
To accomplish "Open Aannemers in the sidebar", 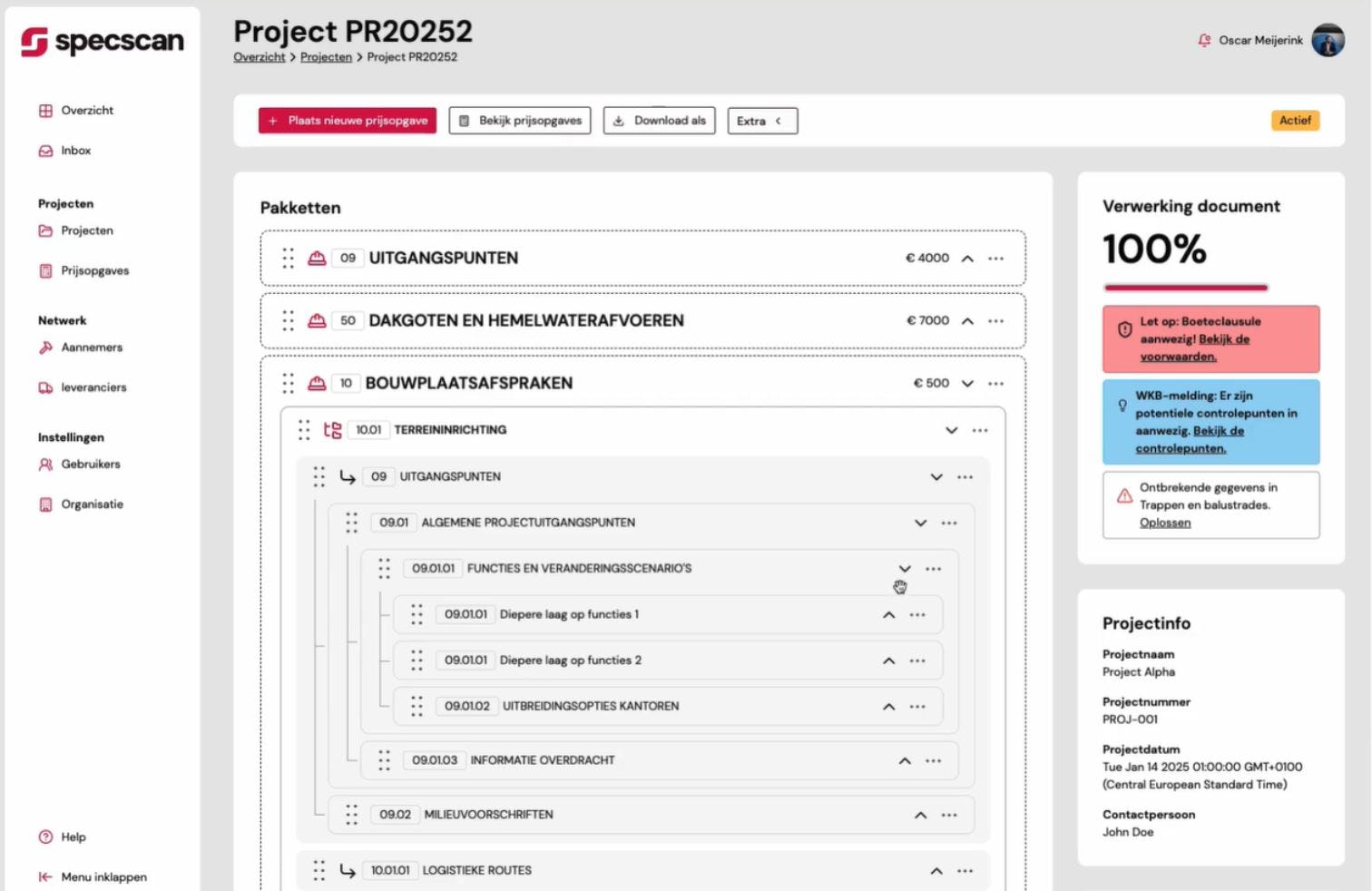I will coord(91,348).
